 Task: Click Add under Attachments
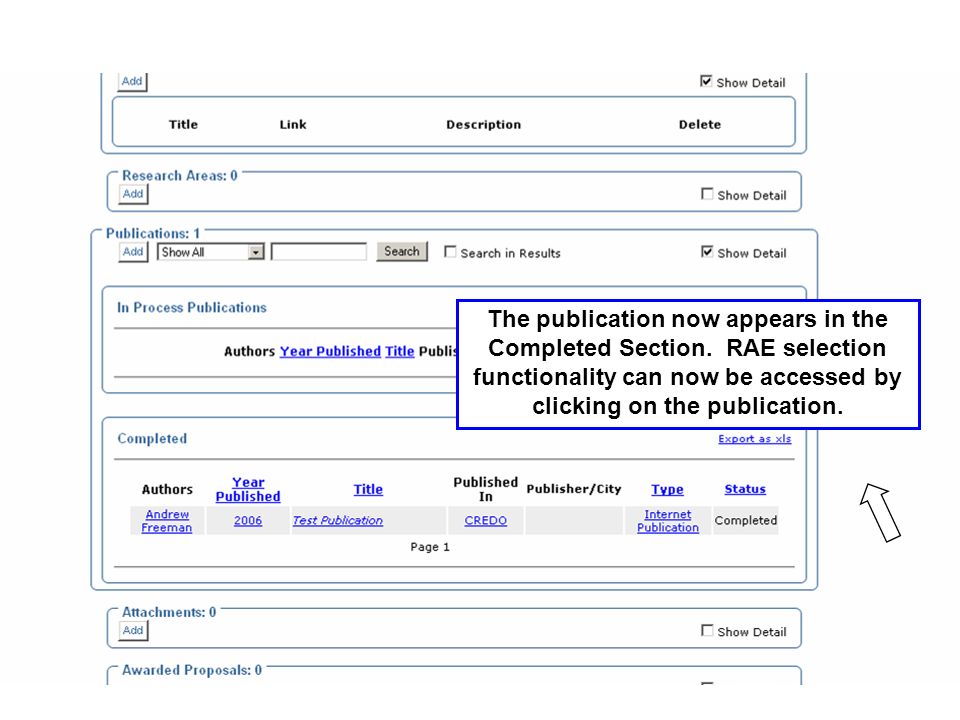[133, 631]
